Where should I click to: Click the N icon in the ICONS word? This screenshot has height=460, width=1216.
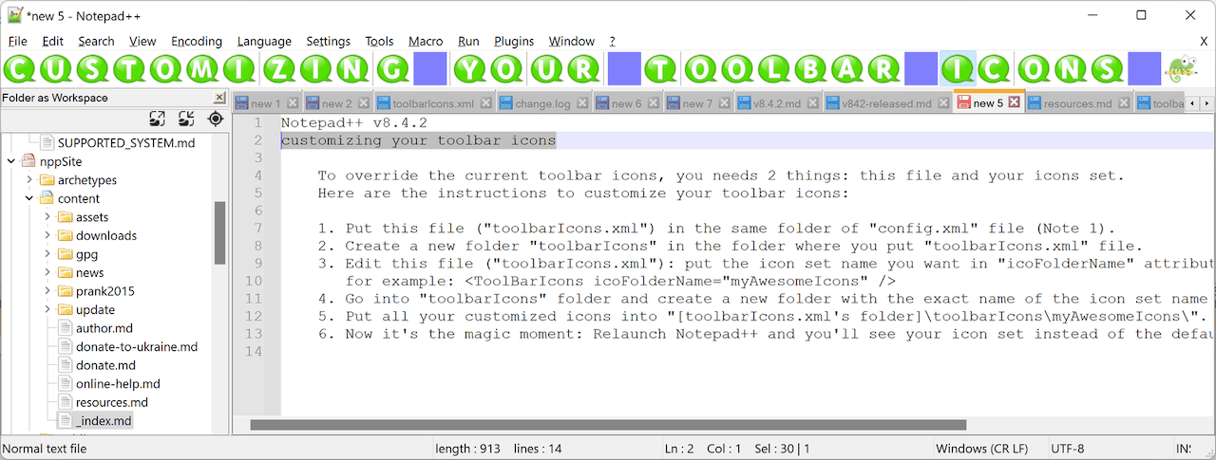[x=1070, y=69]
